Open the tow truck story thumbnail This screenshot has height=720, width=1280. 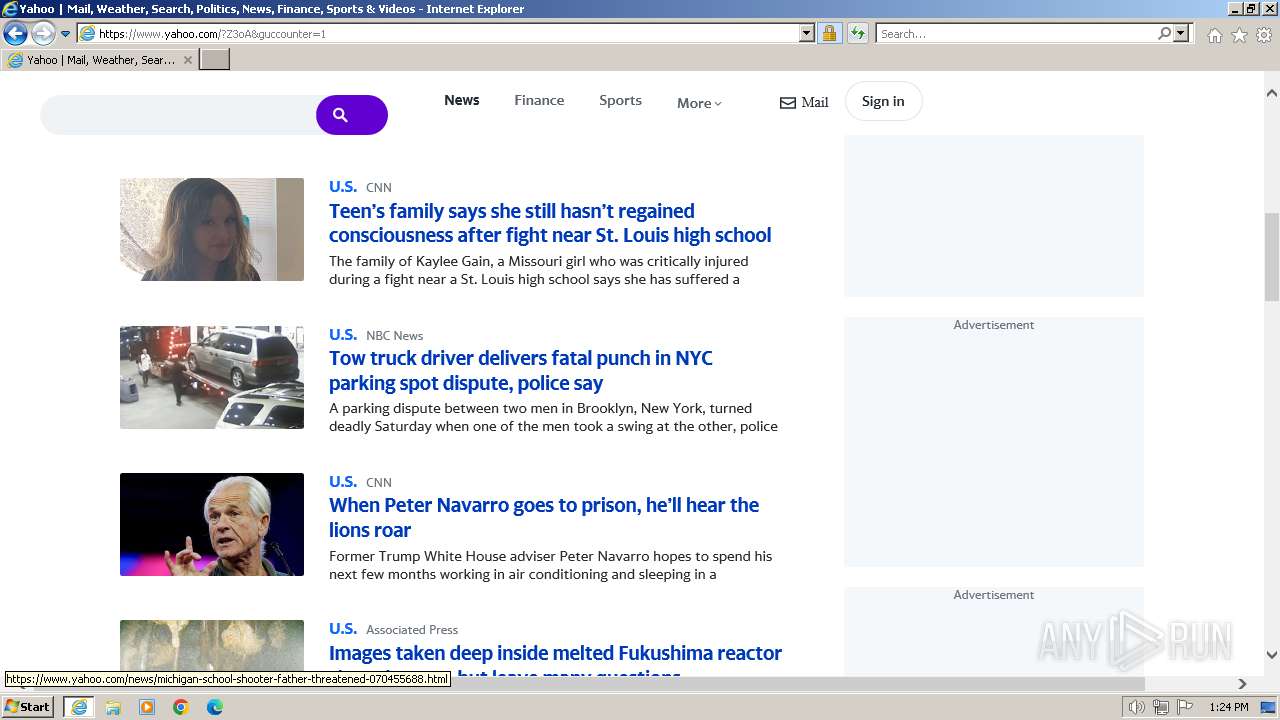pos(212,377)
